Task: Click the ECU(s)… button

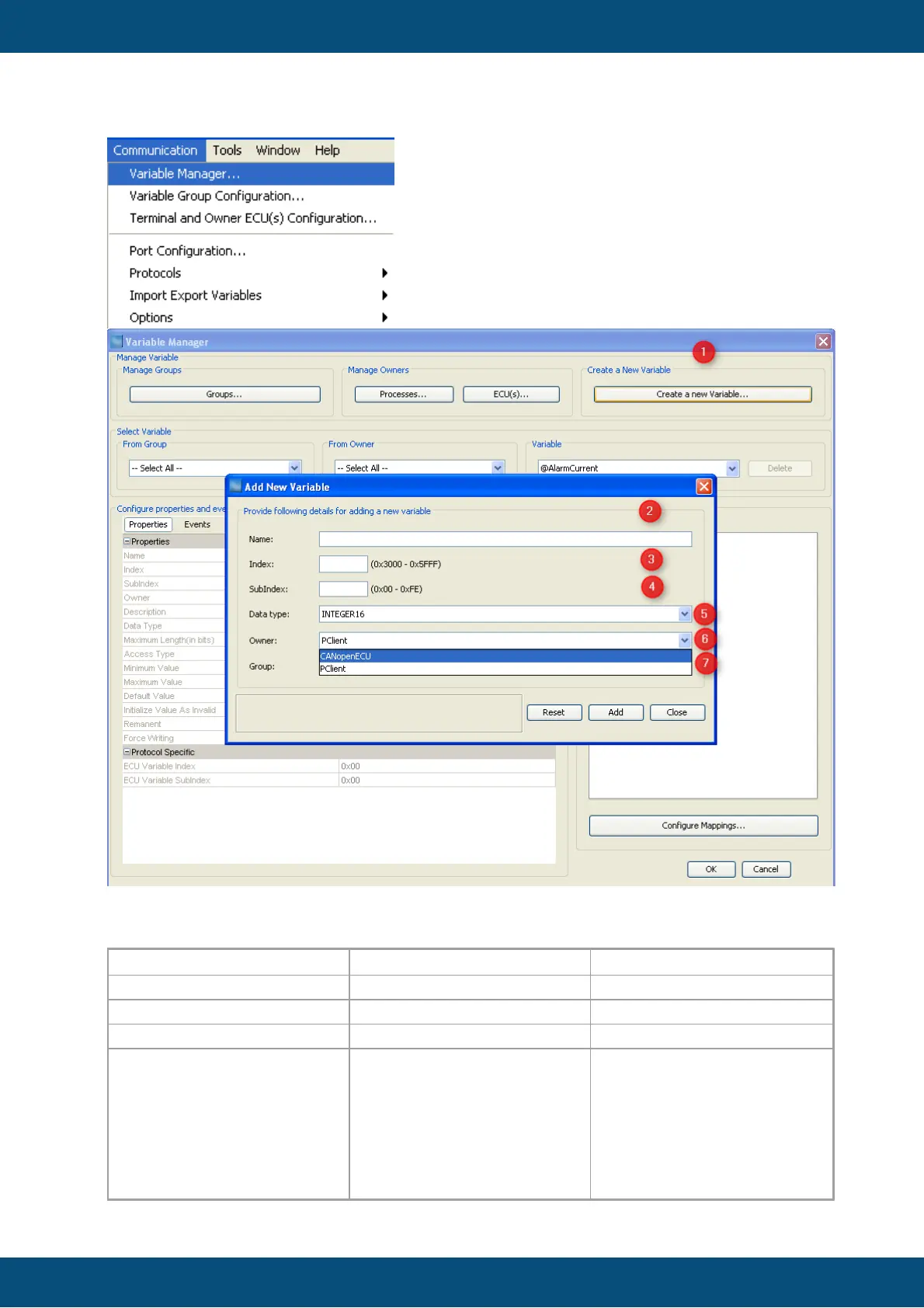Action: [x=511, y=395]
